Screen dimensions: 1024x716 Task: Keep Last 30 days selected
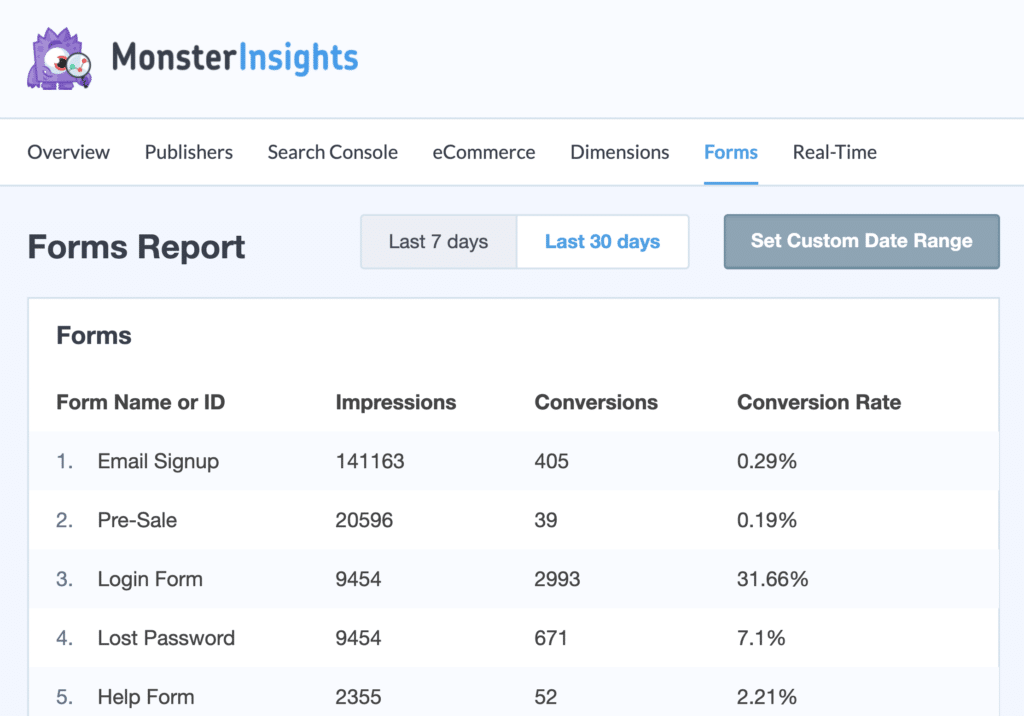[x=602, y=241]
